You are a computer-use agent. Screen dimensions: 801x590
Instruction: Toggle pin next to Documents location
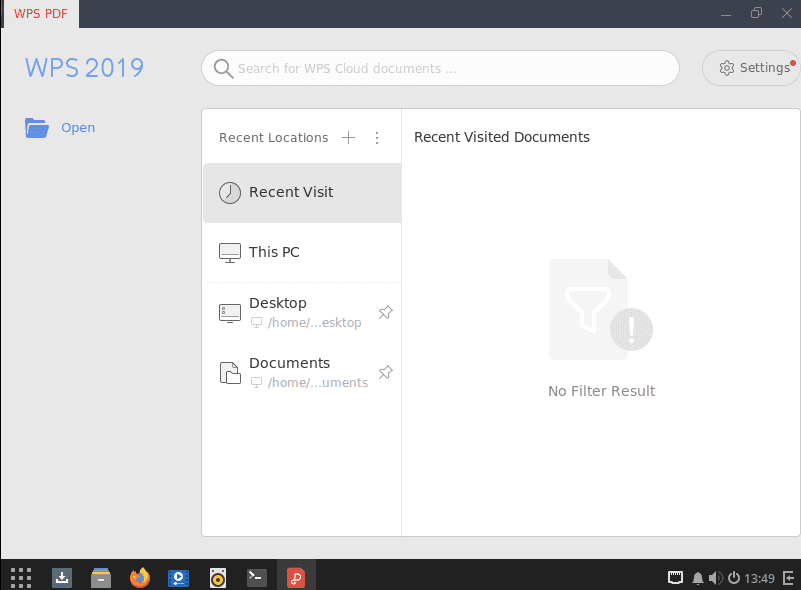point(385,372)
